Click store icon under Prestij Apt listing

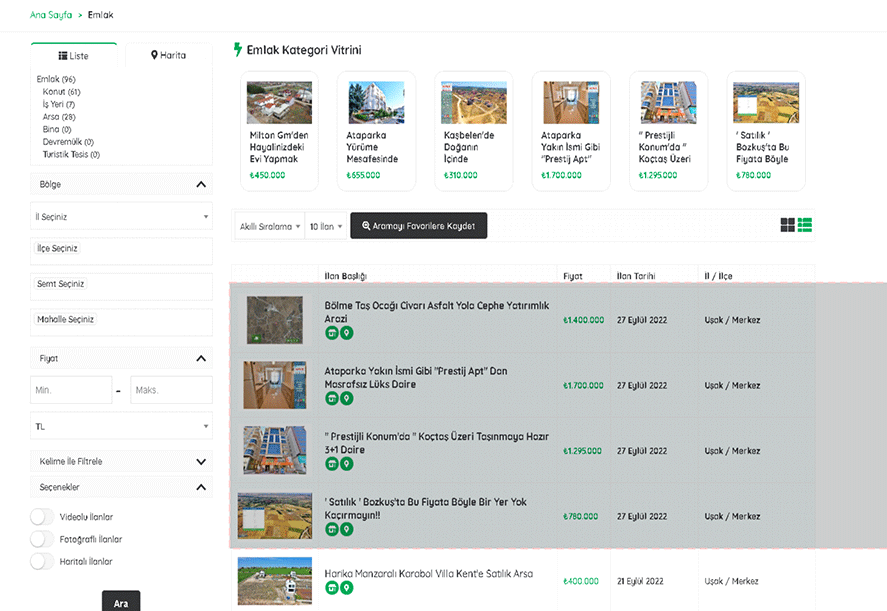point(331,398)
